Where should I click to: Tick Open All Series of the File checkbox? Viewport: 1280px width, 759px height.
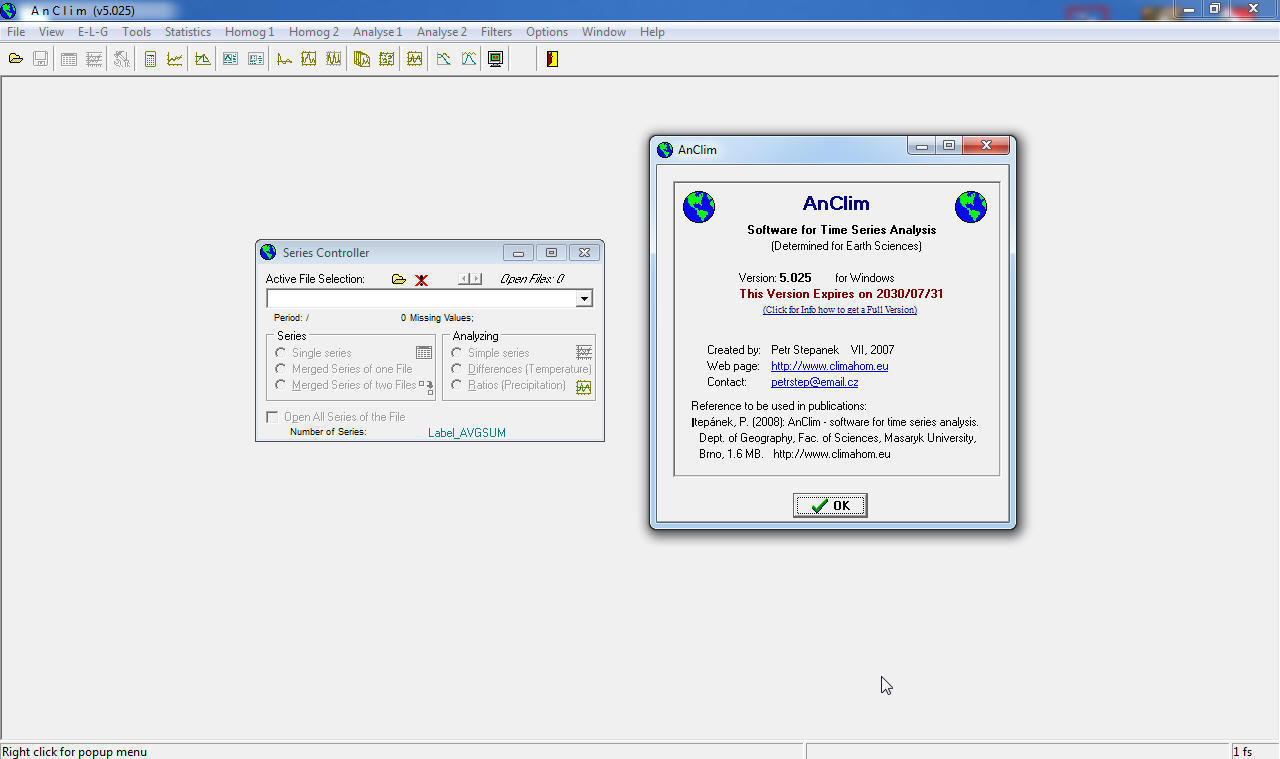pyautogui.click(x=272, y=417)
